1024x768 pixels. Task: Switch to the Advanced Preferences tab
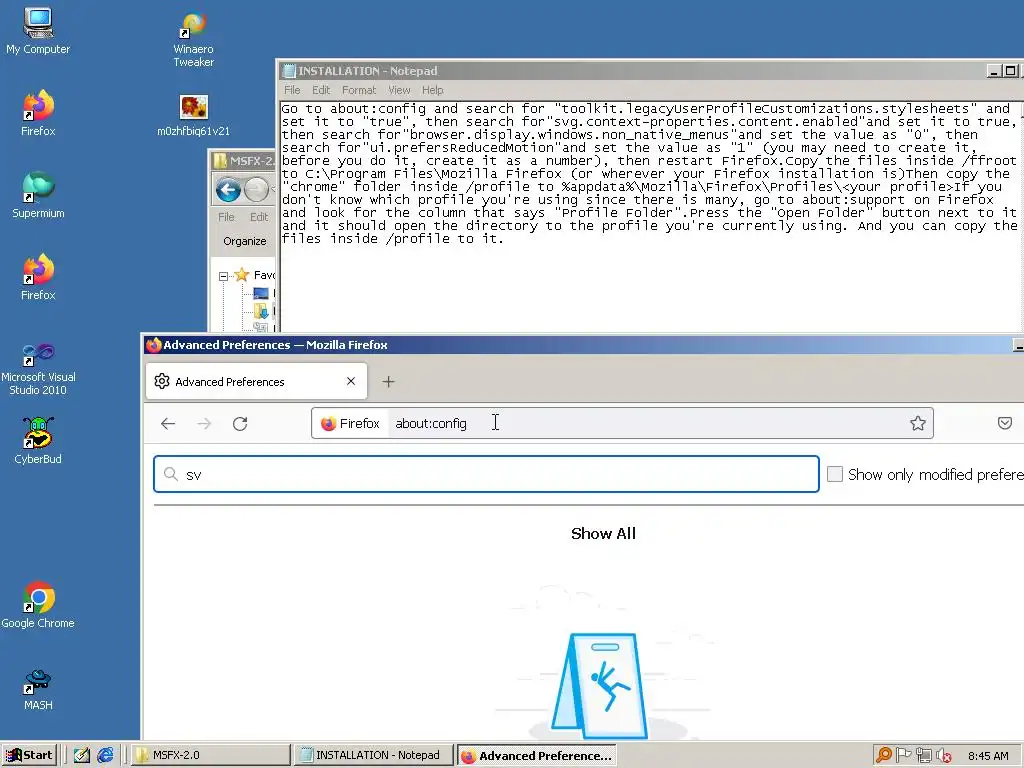256,381
